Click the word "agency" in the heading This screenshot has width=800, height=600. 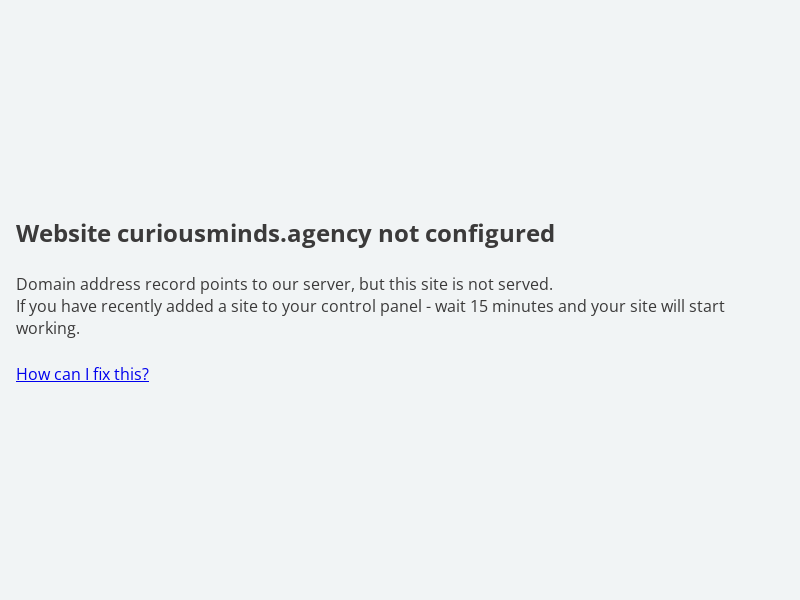click(x=329, y=233)
